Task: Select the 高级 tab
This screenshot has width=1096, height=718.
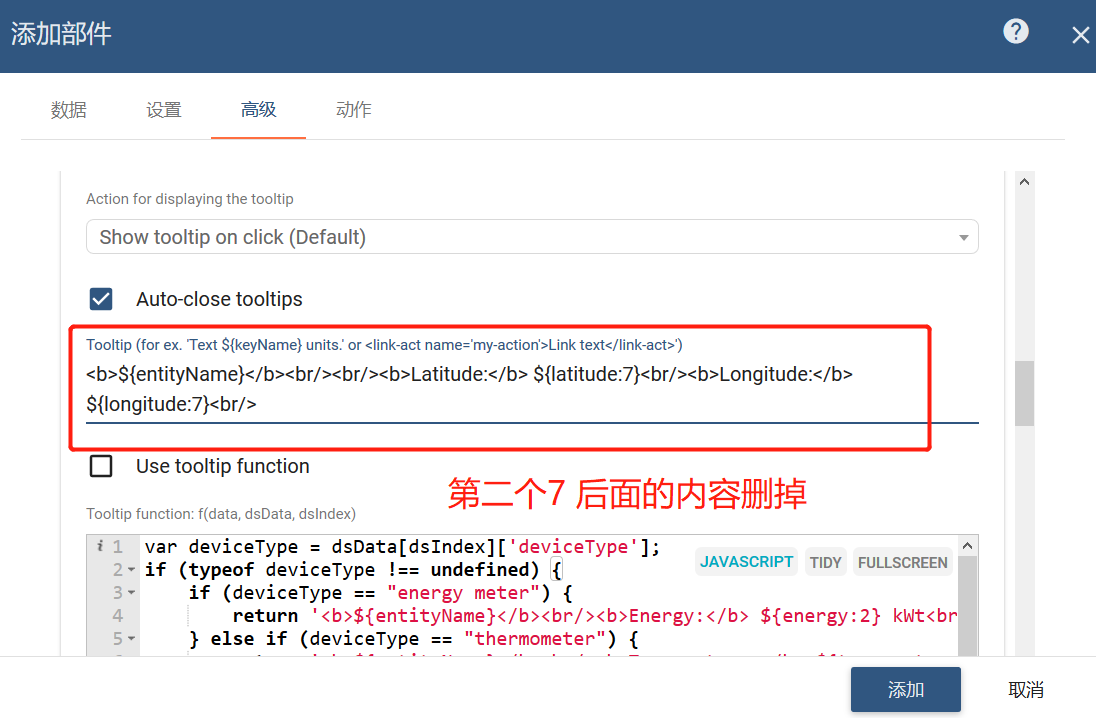Action: click(x=259, y=110)
